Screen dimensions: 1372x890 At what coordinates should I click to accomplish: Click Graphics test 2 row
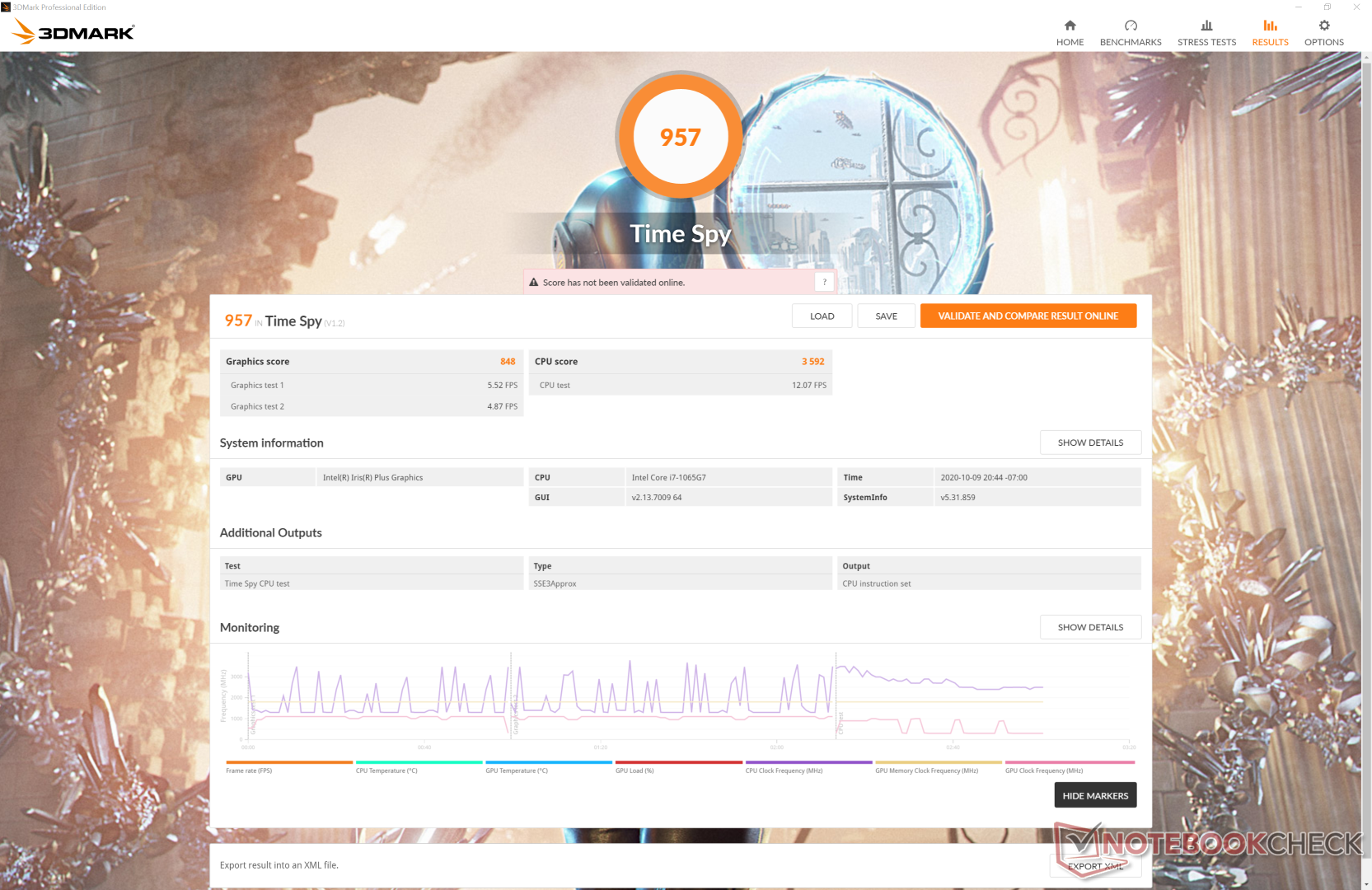pyautogui.click(x=372, y=406)
